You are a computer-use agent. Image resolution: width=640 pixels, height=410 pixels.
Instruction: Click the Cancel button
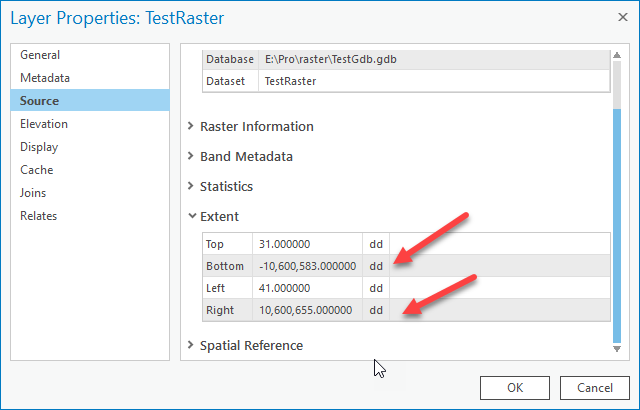tap(594, 387)
